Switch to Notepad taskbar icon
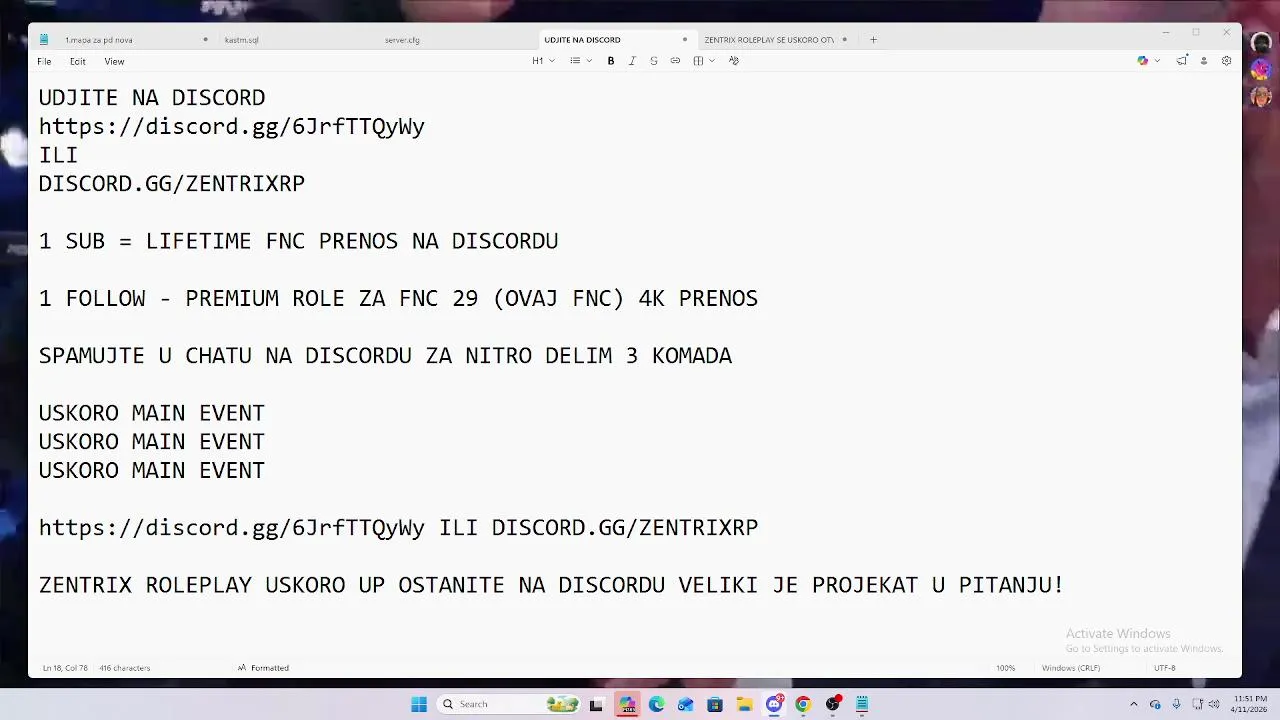Viewport: 1280px width, 720px height. [862, 704]
